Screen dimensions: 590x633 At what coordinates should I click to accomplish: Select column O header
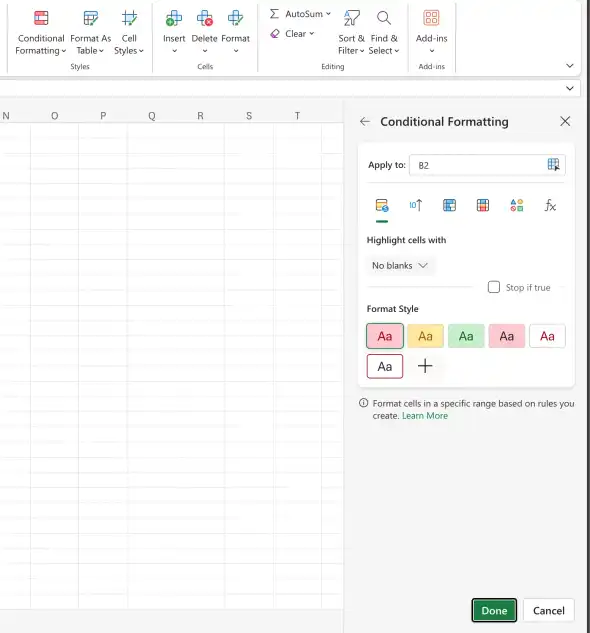coord(55,116)
